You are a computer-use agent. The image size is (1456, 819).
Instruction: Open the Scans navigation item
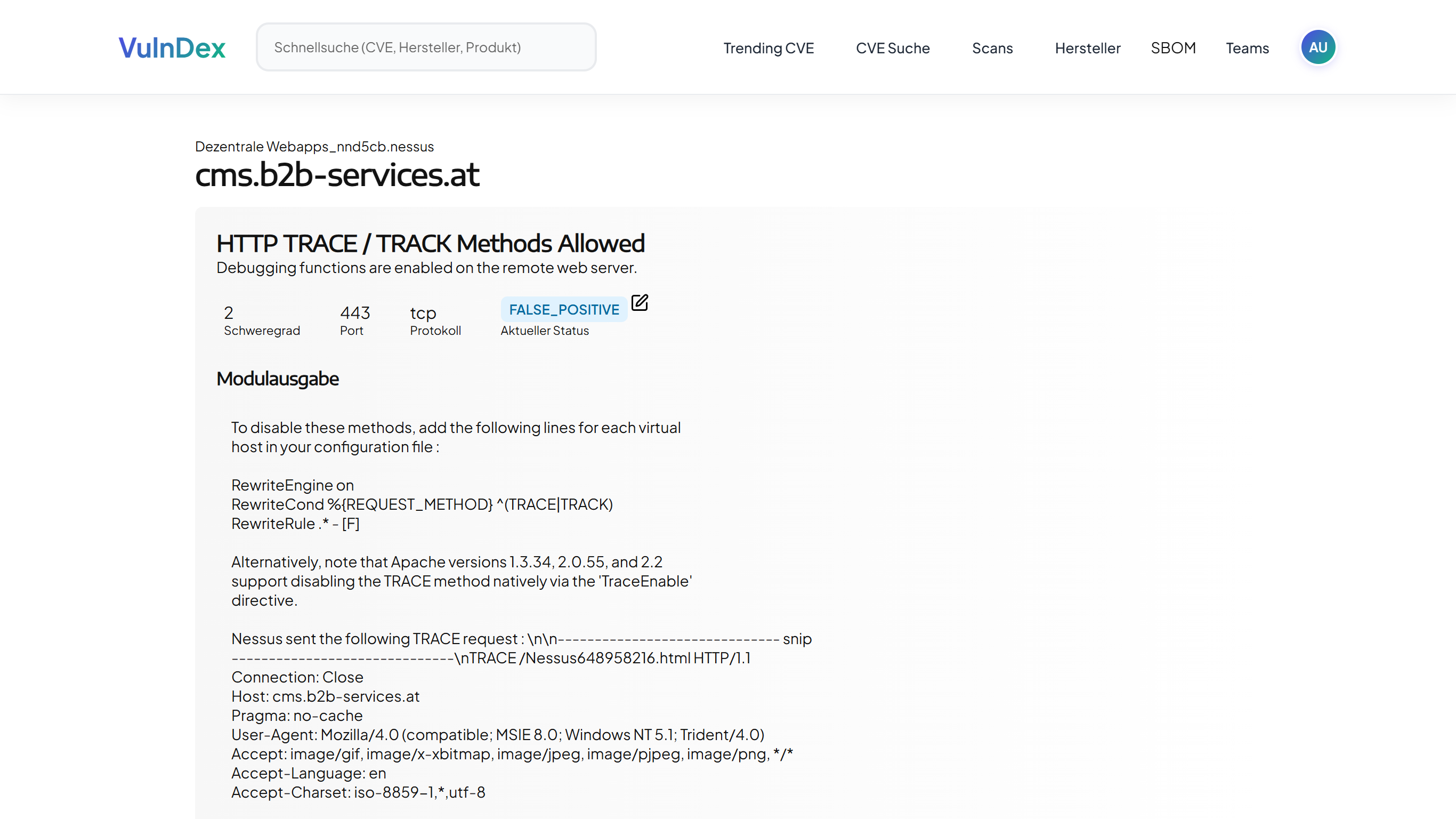[x=992, y=48]
